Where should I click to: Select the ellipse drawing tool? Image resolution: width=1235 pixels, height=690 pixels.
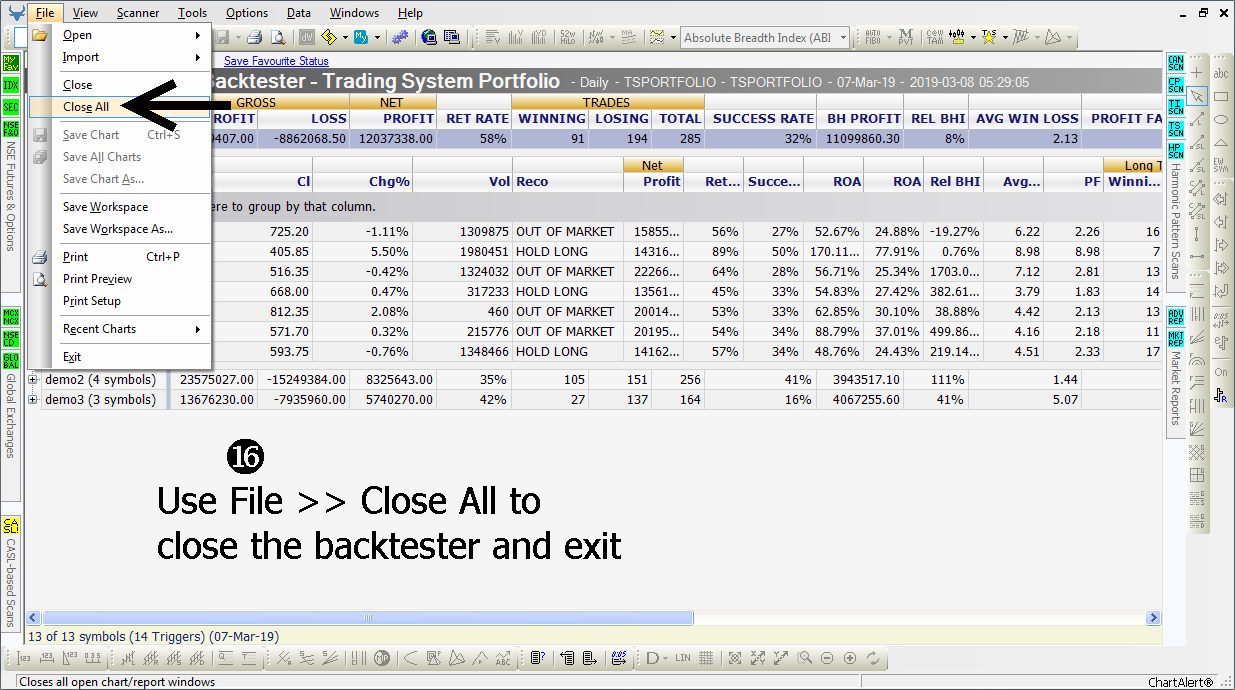1221,119
